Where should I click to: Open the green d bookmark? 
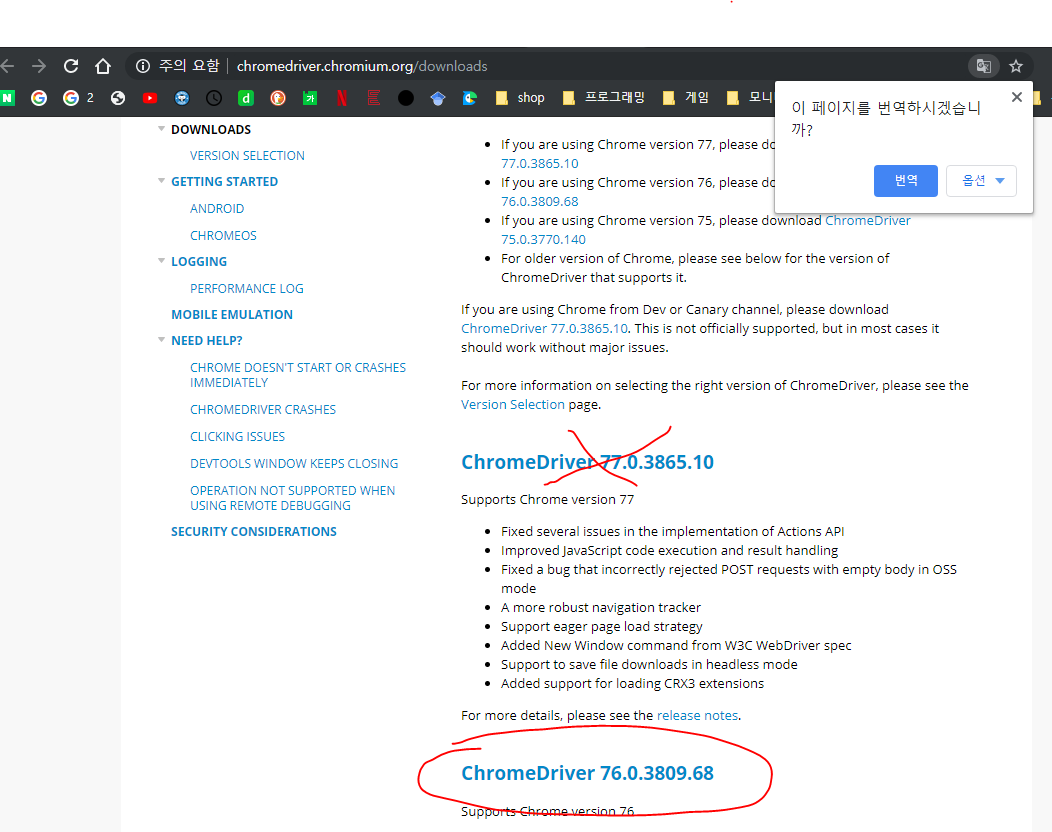[x=246, y=98]
